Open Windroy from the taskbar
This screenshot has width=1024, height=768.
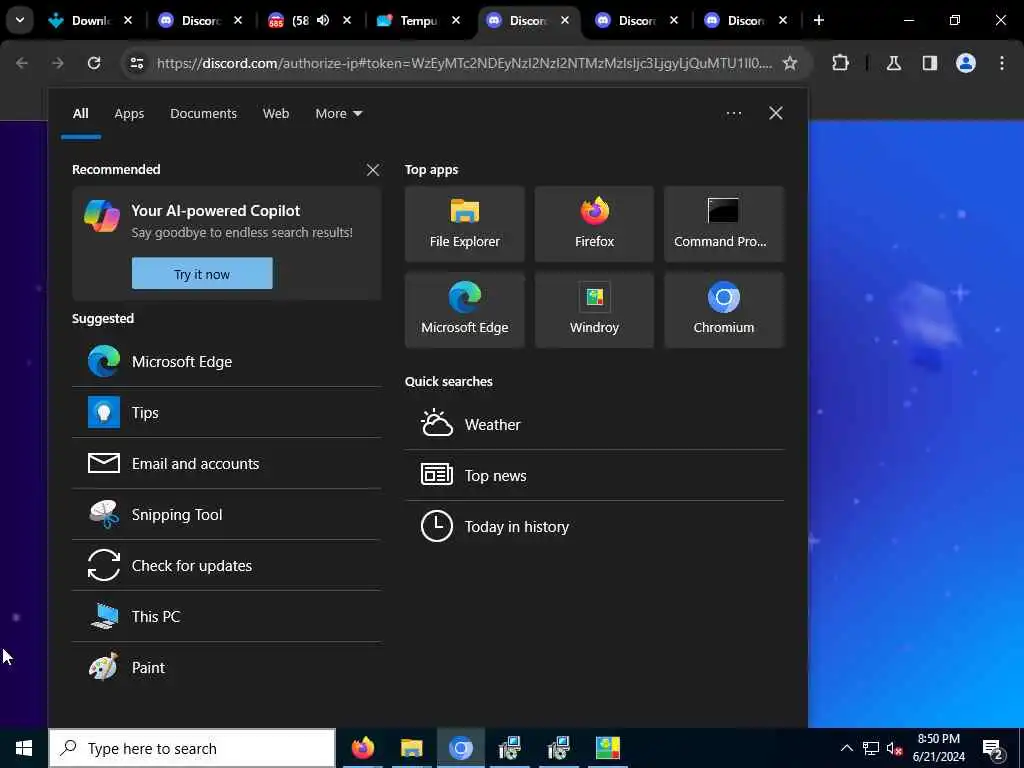coord(607,748)
